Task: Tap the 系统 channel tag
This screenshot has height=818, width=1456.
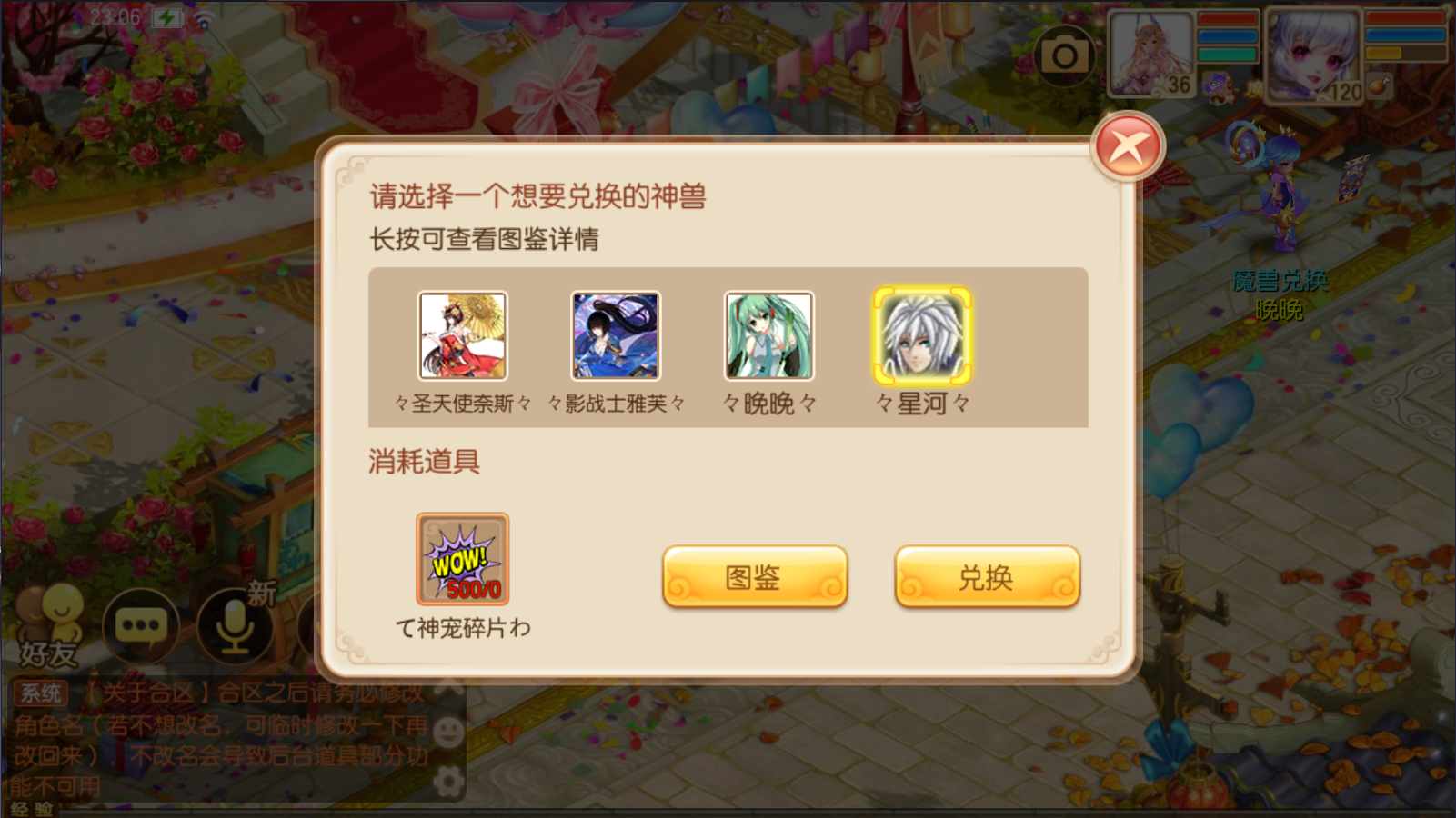Action: point(41,693)
